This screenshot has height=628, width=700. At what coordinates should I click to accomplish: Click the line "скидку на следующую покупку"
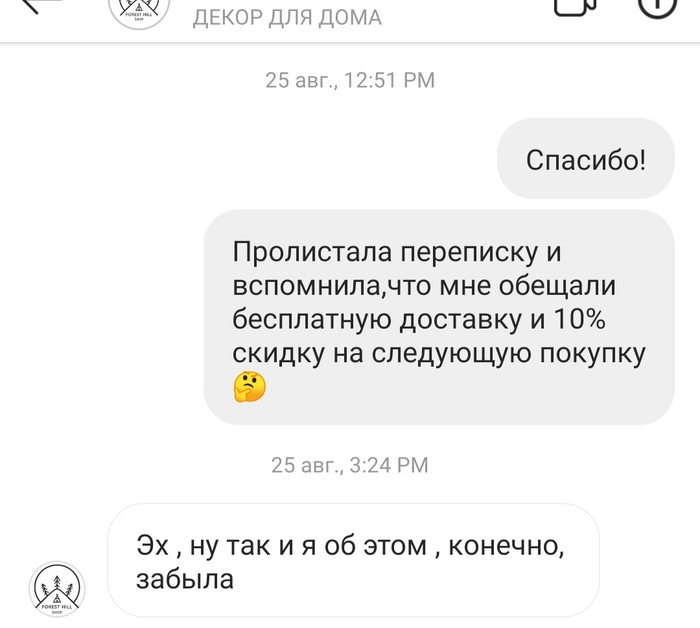tap(439, 354)
